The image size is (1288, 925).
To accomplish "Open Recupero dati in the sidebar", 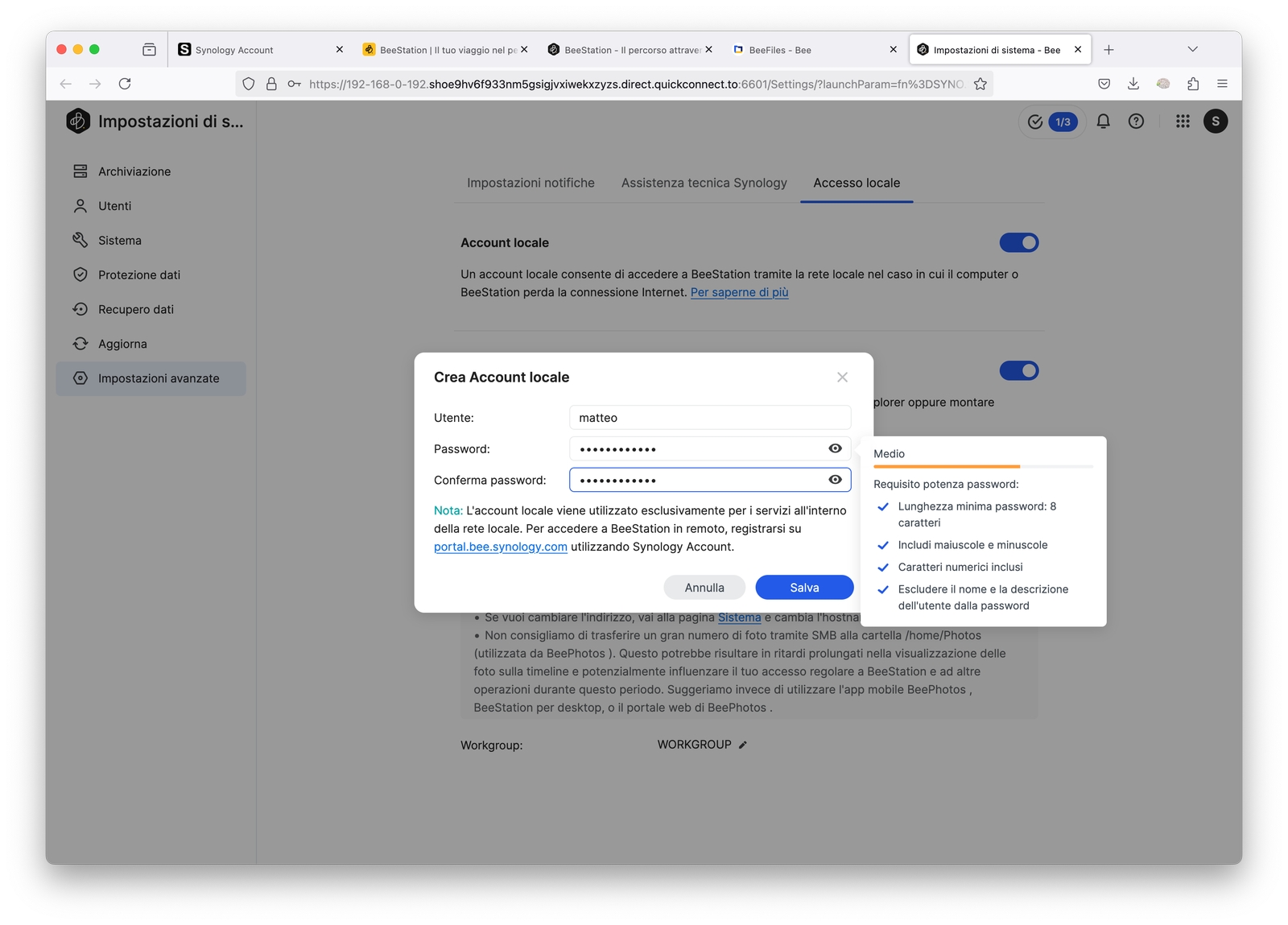I will coord(151,310).
